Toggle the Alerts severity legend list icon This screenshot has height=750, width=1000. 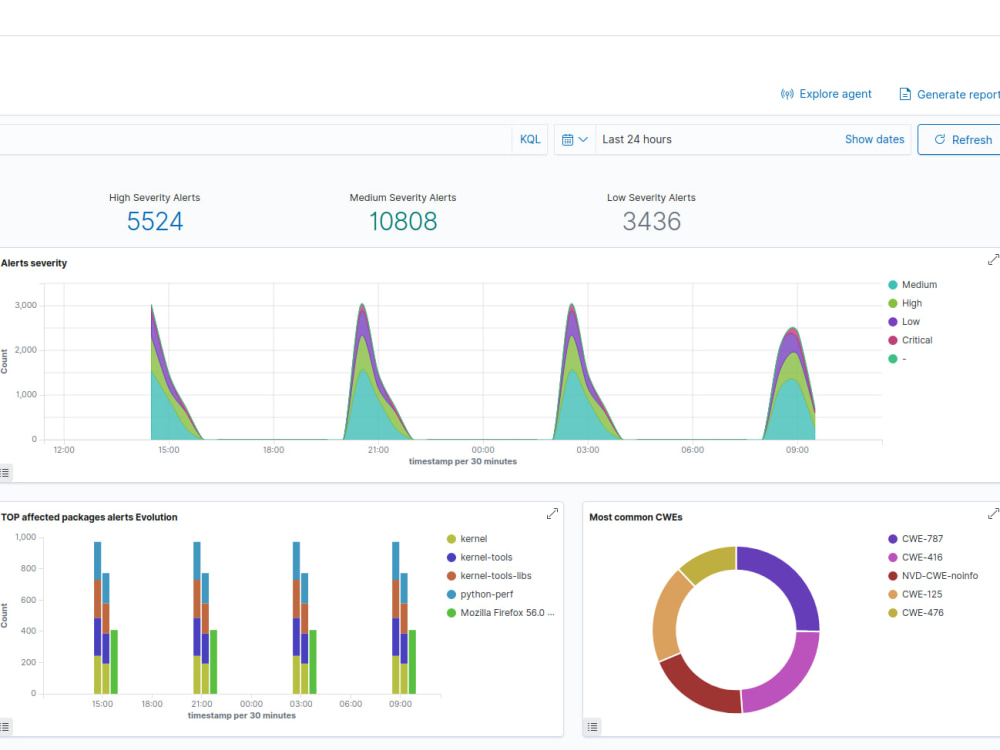(5, 473)
